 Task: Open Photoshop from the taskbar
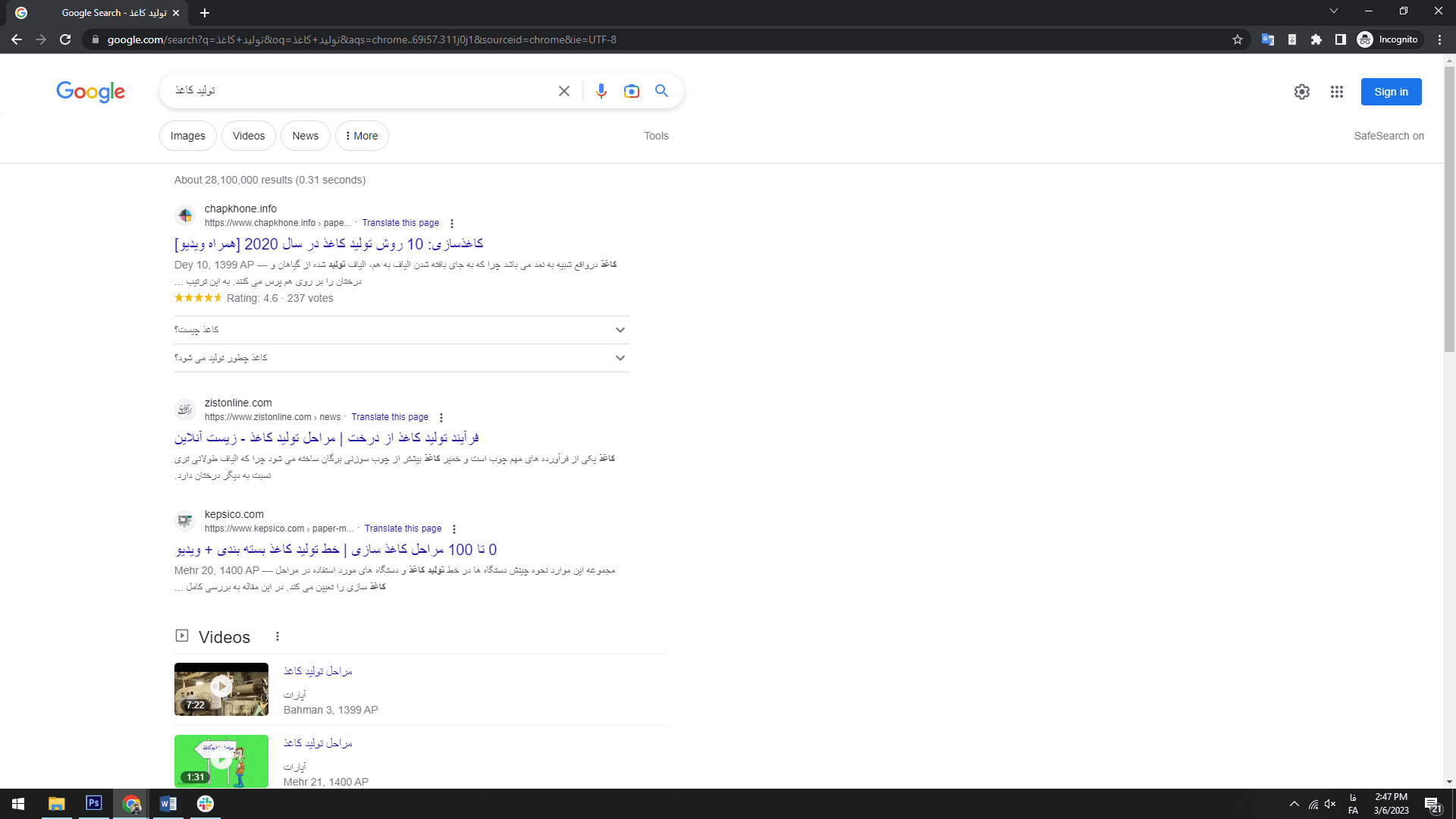click(x=94, y=803)
